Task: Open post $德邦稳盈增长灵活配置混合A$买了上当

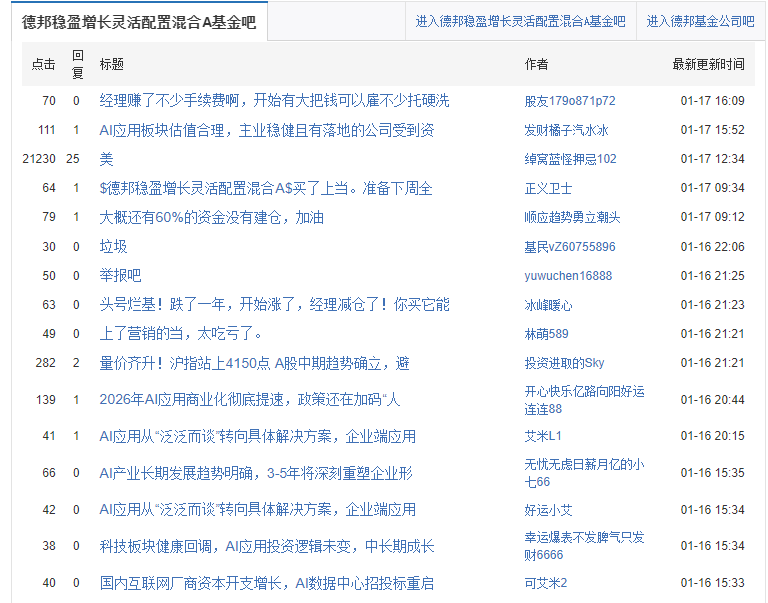Action: [x=266, y=188]
